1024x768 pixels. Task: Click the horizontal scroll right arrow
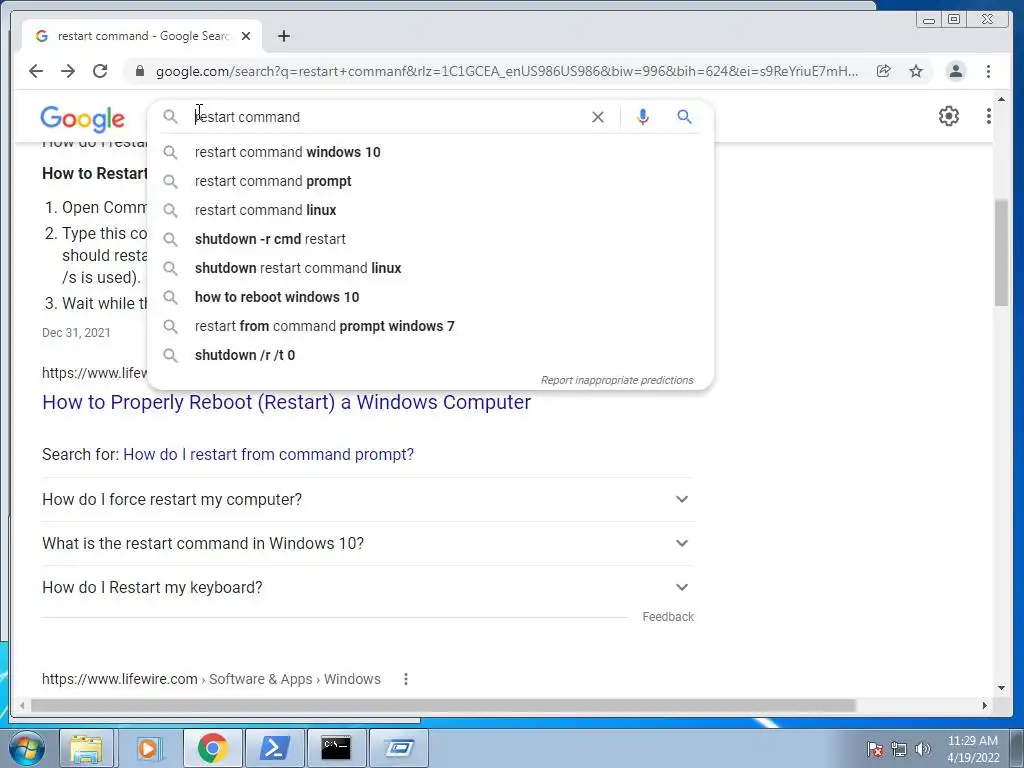click(x=984, y=705)
